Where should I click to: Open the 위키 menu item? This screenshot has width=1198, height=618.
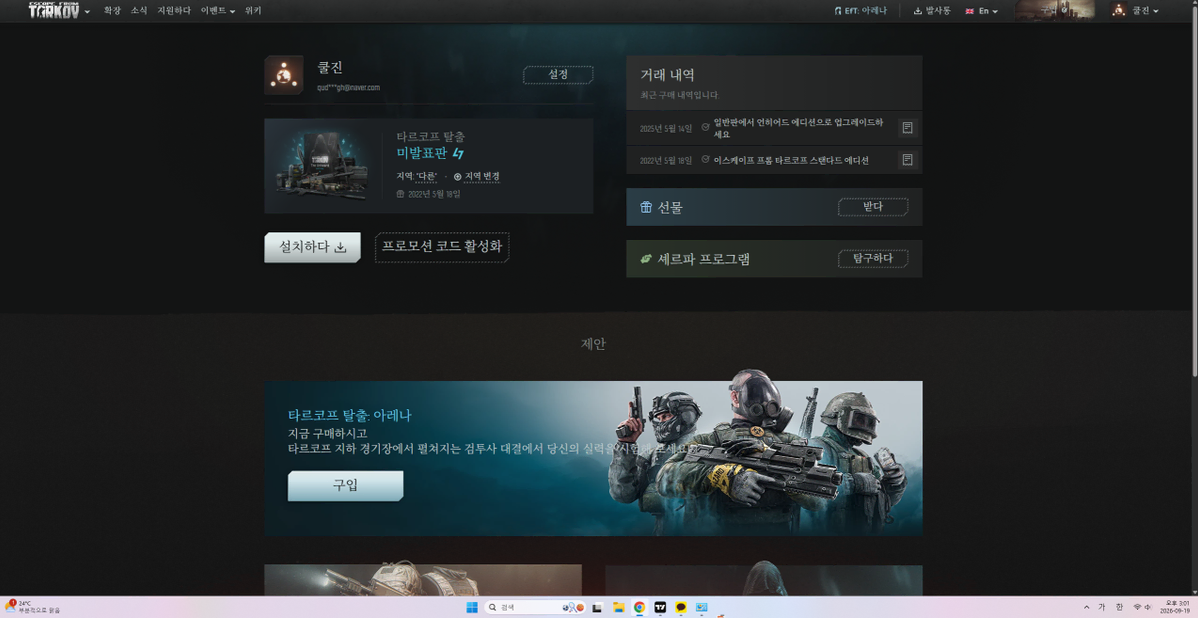(253, 11)
